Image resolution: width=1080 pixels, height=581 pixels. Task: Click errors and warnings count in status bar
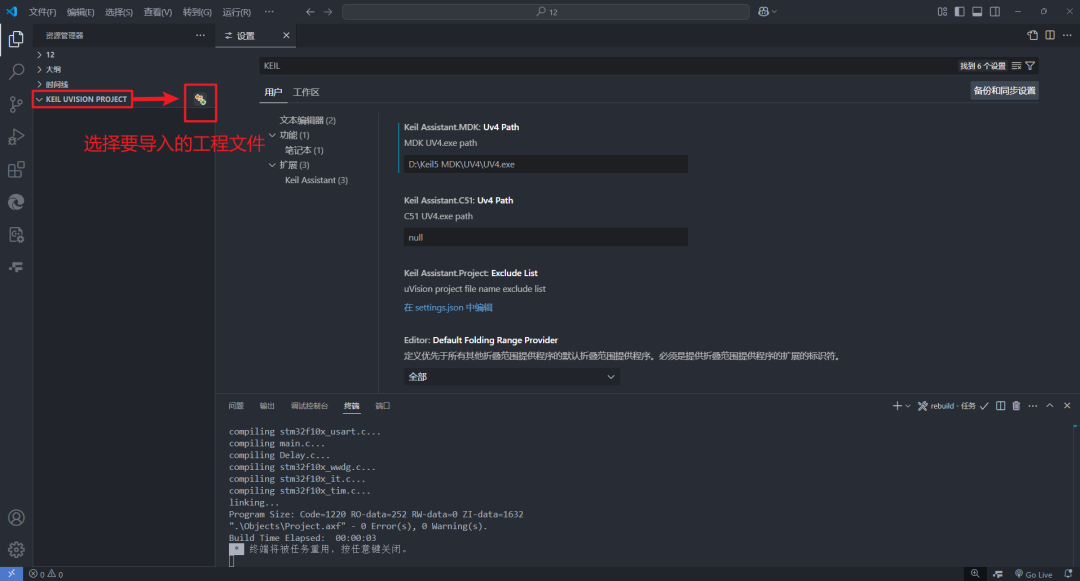tap(46, 574)
